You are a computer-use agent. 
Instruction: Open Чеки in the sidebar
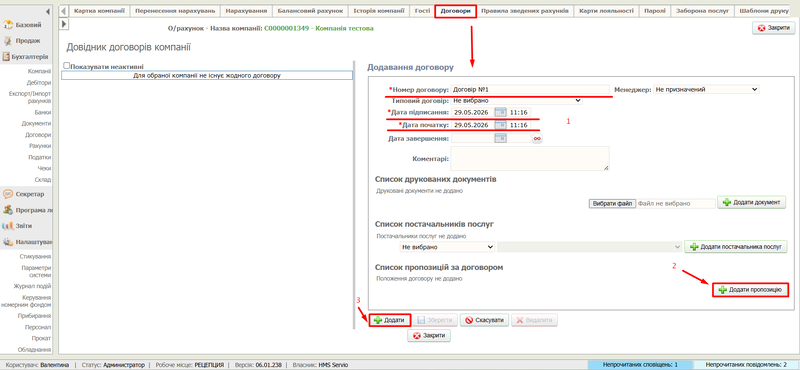tap(44, 168)
